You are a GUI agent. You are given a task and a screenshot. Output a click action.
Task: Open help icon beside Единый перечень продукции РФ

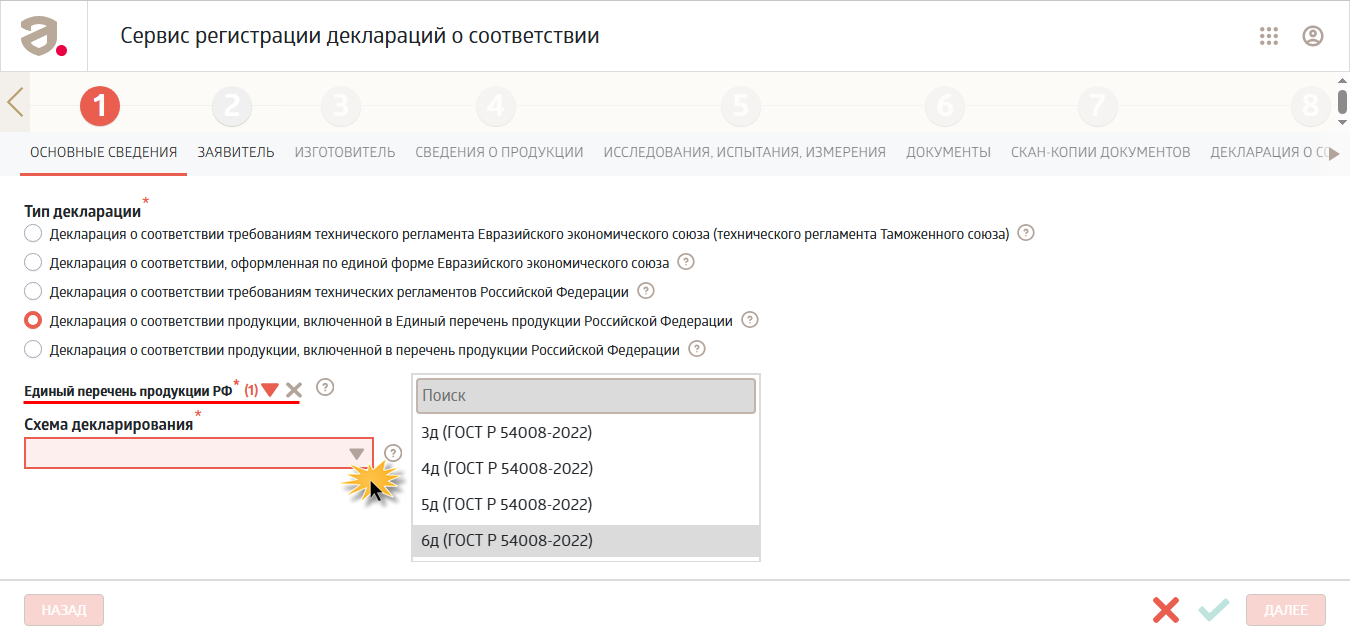324,387
